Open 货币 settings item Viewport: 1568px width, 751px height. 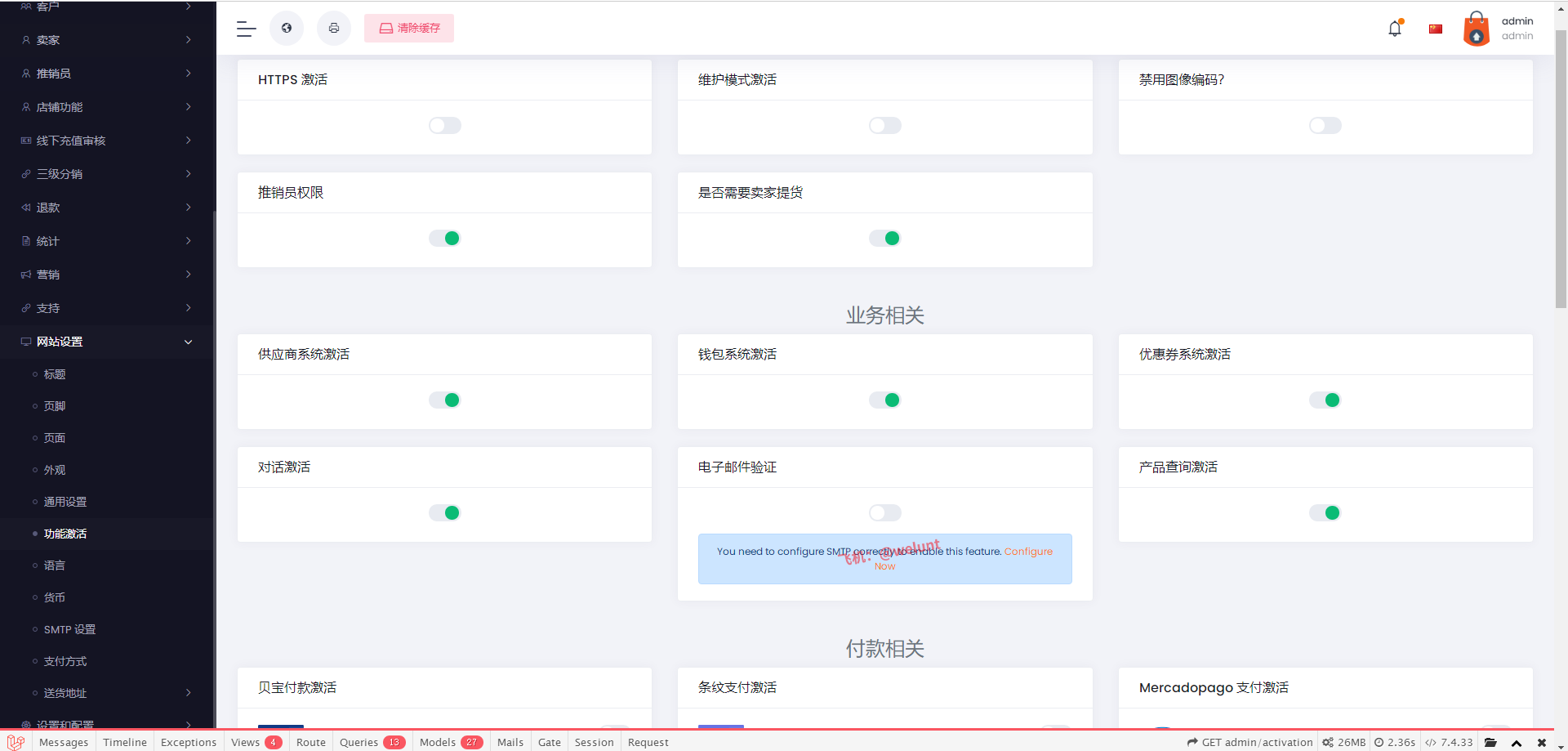pos(107,597)
